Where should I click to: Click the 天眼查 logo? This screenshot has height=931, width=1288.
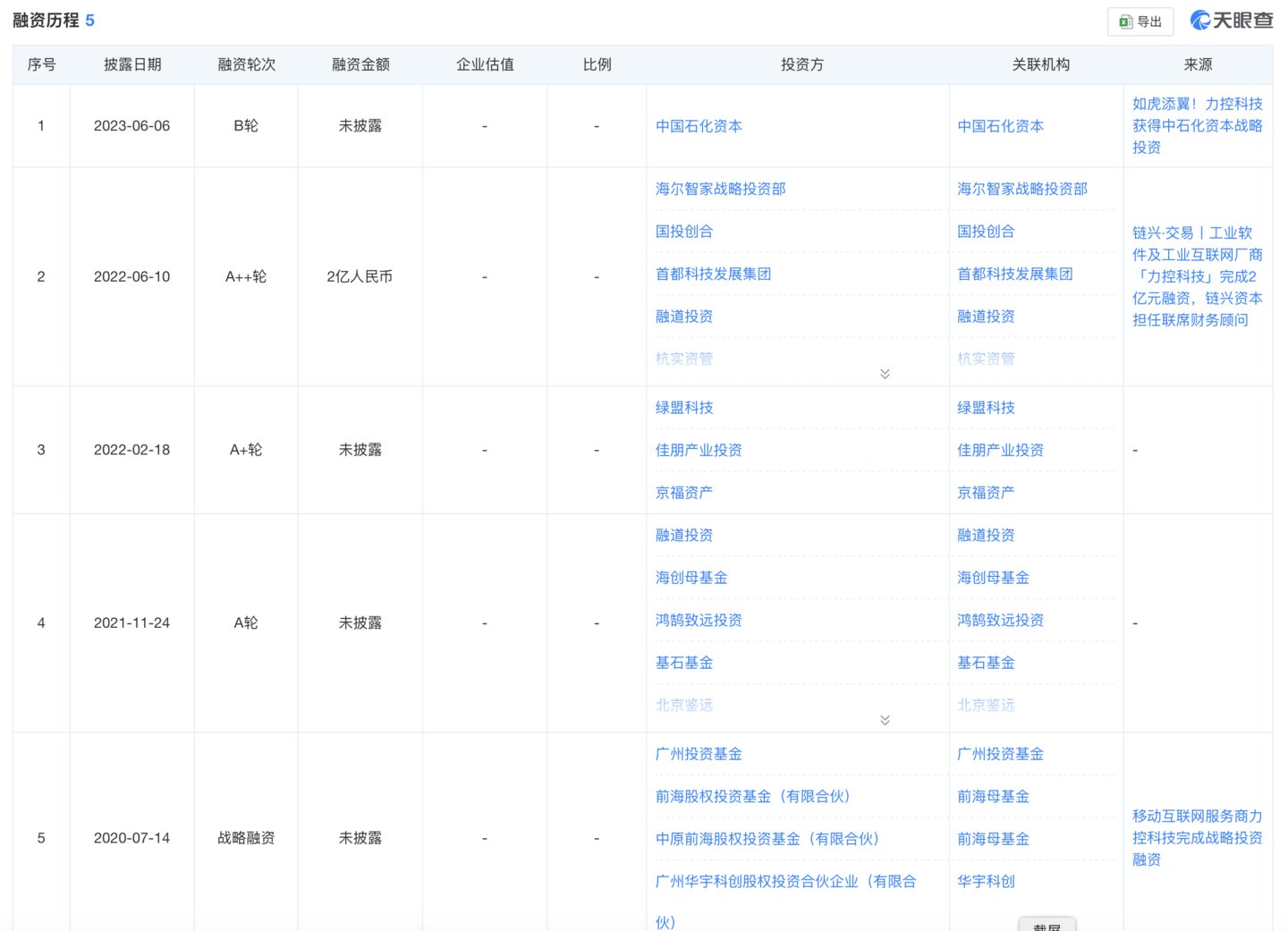click(1230, 18)
